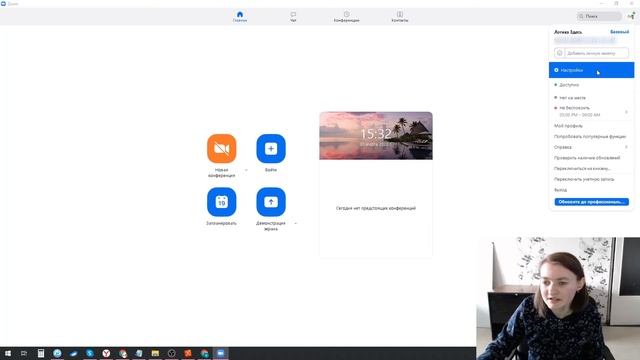Open Skype from the taskbar
Image resolution: width=640 pixels, height=360 pixels.
coord(90,353)
